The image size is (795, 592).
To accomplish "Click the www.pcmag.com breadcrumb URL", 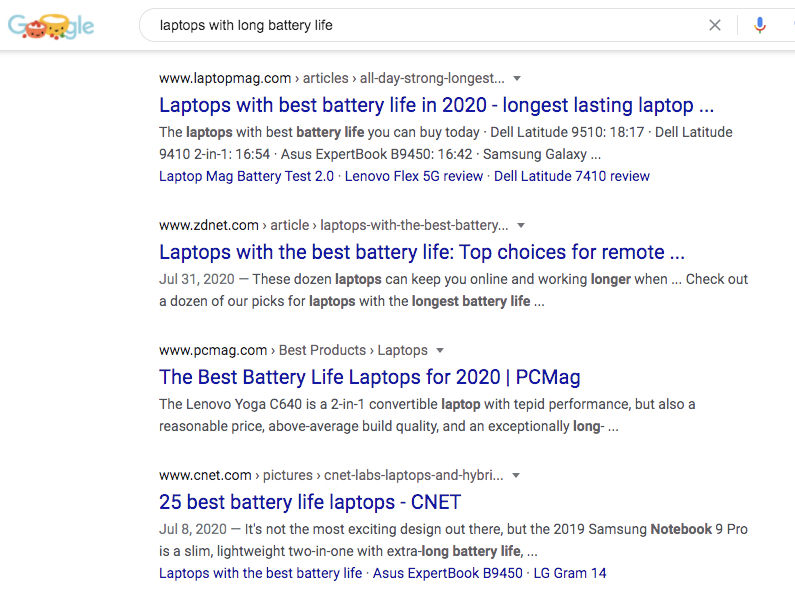I will pyautogui.click(x=293, y=351).
